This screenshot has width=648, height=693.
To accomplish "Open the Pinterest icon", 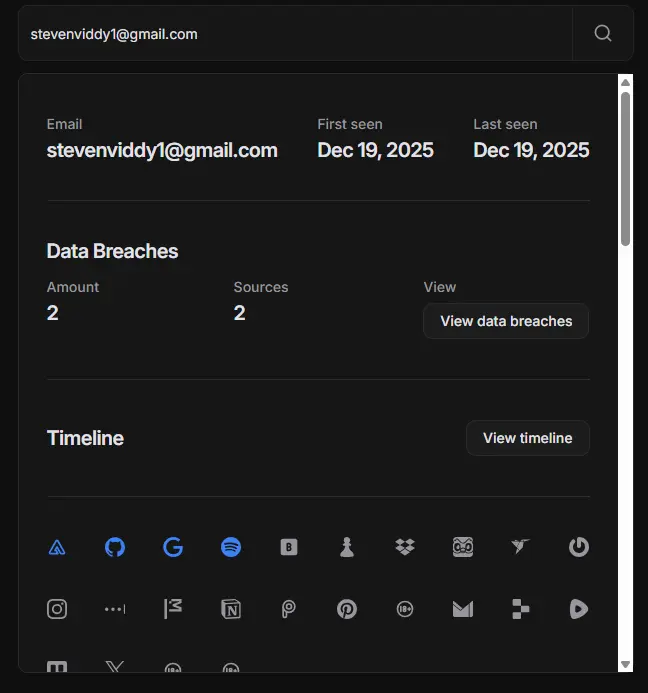I will 347,609.
